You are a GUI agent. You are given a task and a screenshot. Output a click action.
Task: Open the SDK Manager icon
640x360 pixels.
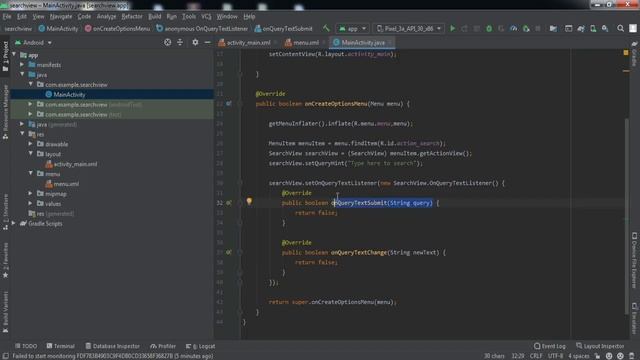[605, 29]
